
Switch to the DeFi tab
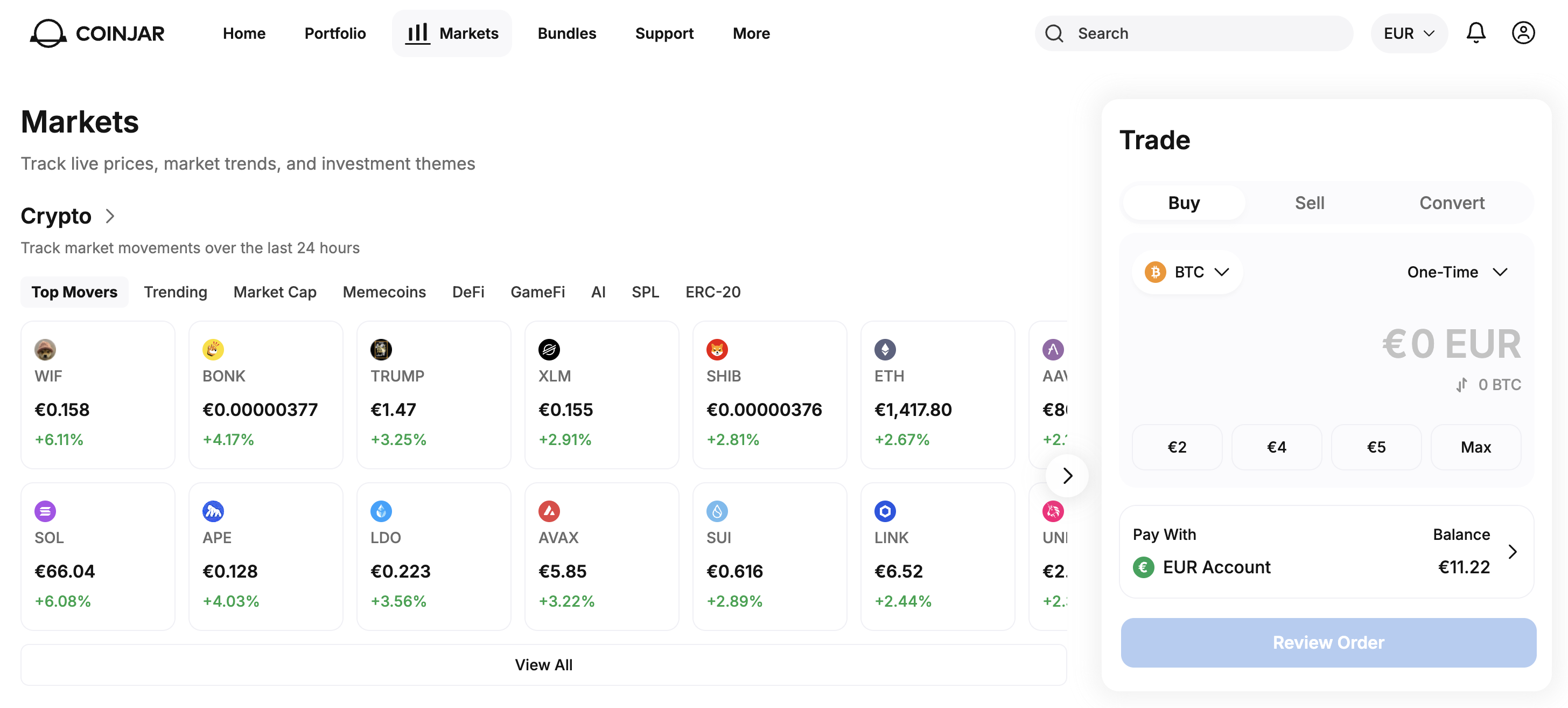click(x=468, y=292)
